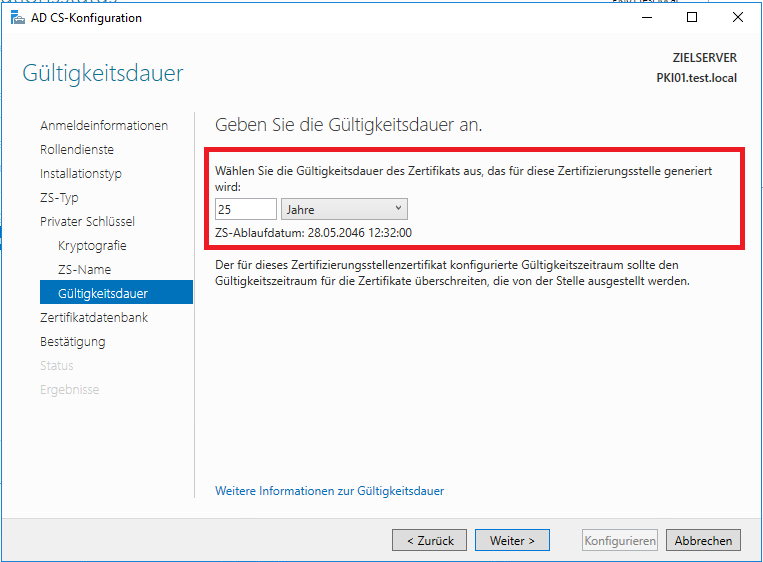
Task: Open the Installationstyp step
Action: pos(81,174)
